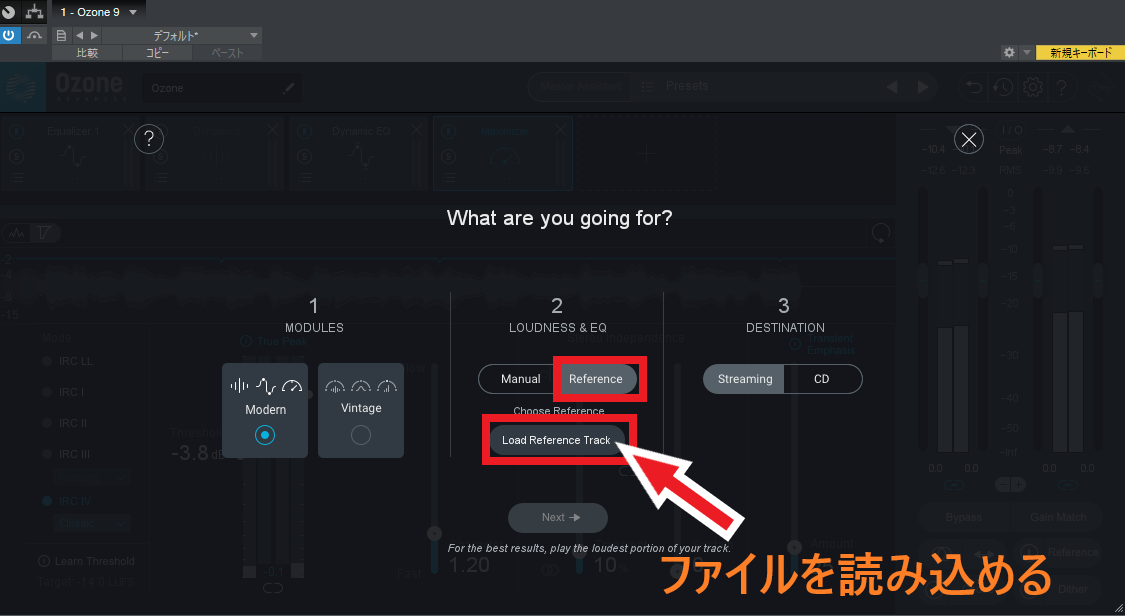Viewport: 1125px width, 616px height.
Task: Click the 新規キーボード button
Action: click(x=1081, y=52)
